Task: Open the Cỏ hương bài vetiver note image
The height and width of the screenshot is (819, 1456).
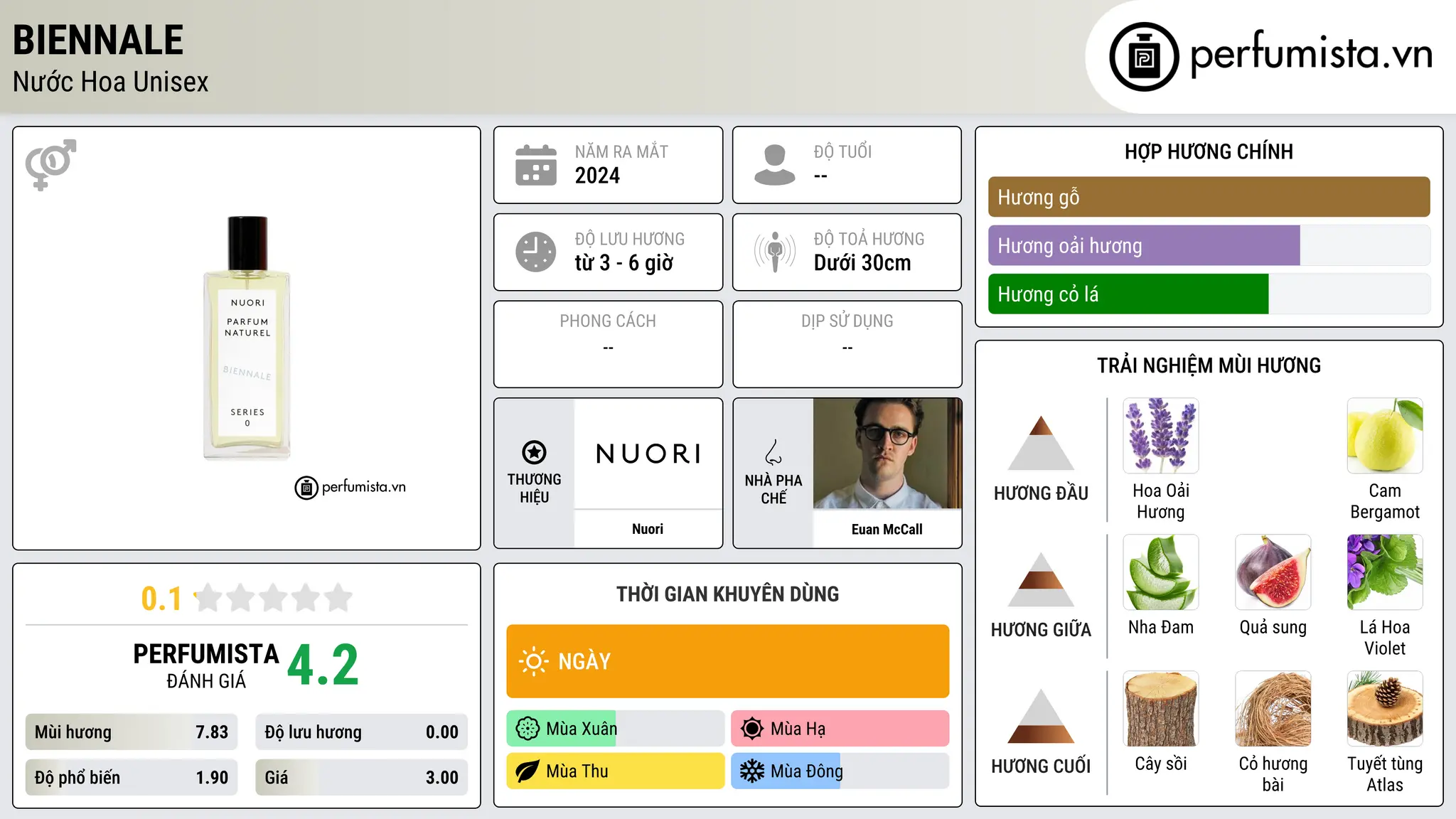Action: tap(1273, 709)
